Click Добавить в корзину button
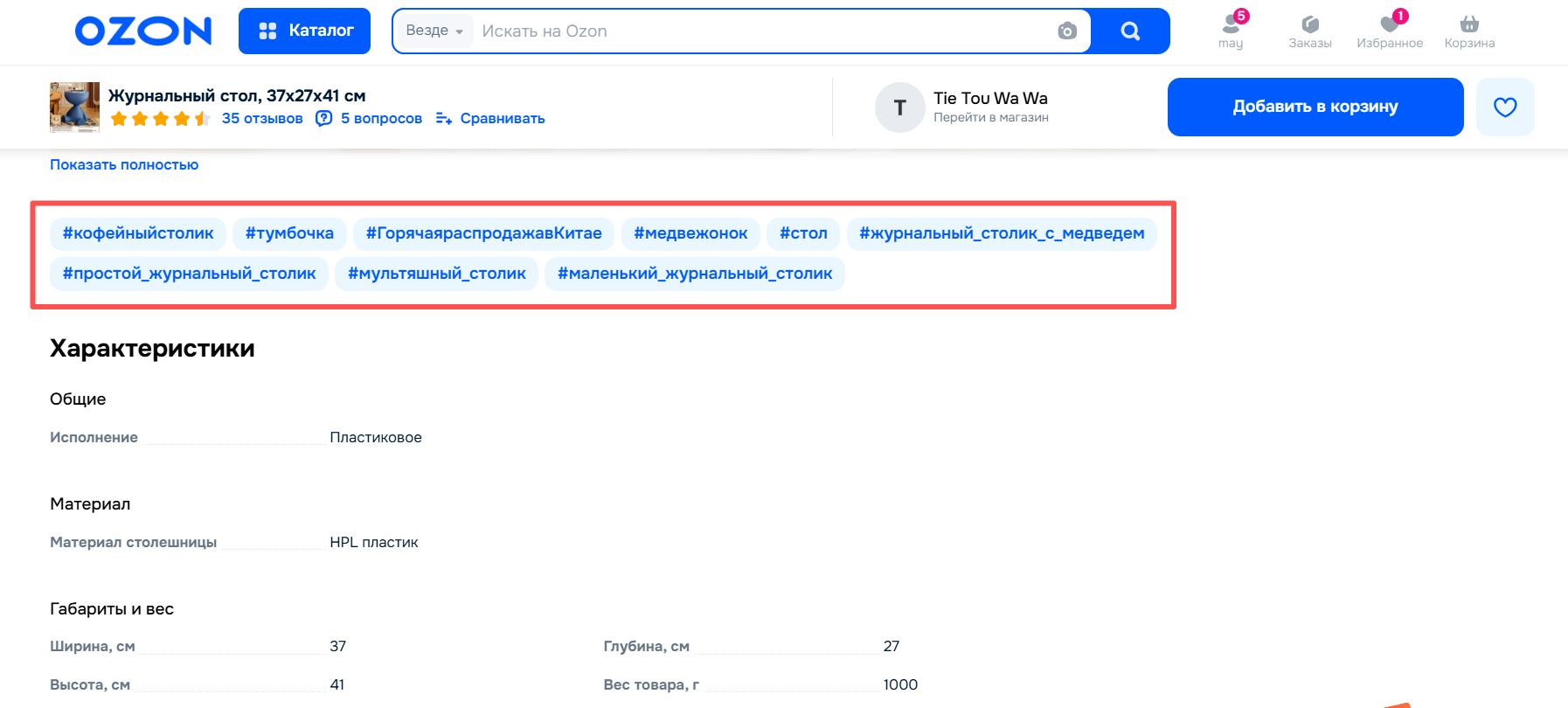The height and width of the screenshot is (708, 1568). (x=1315, y=107)
